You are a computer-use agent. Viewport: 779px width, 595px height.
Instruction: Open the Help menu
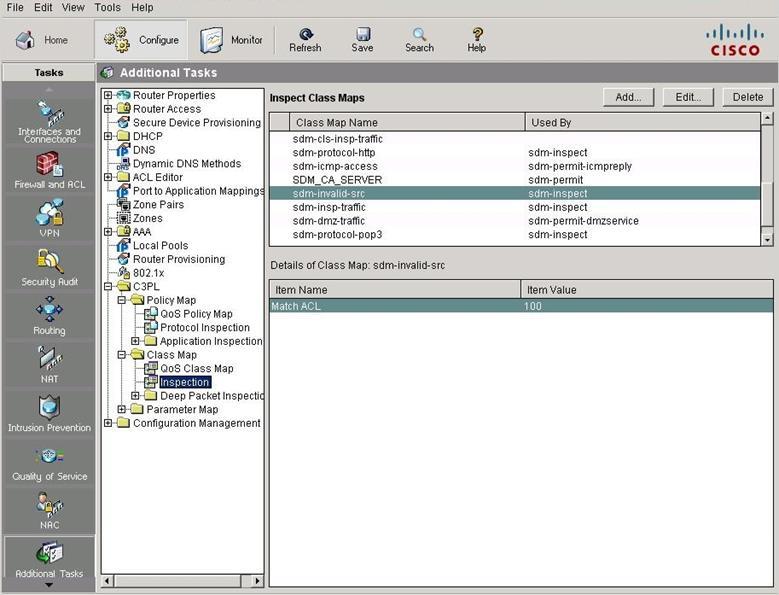click(142, 7)
